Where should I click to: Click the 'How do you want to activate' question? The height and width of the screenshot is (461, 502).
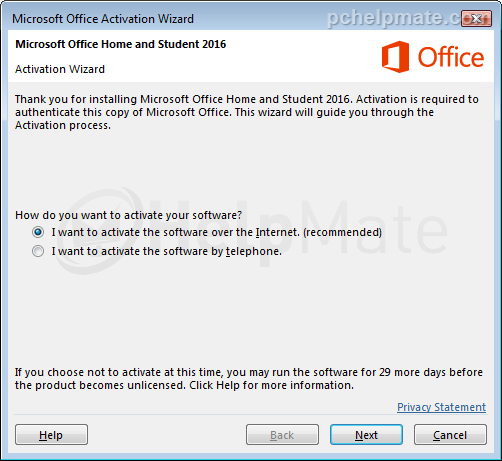[x=129, y=215]
